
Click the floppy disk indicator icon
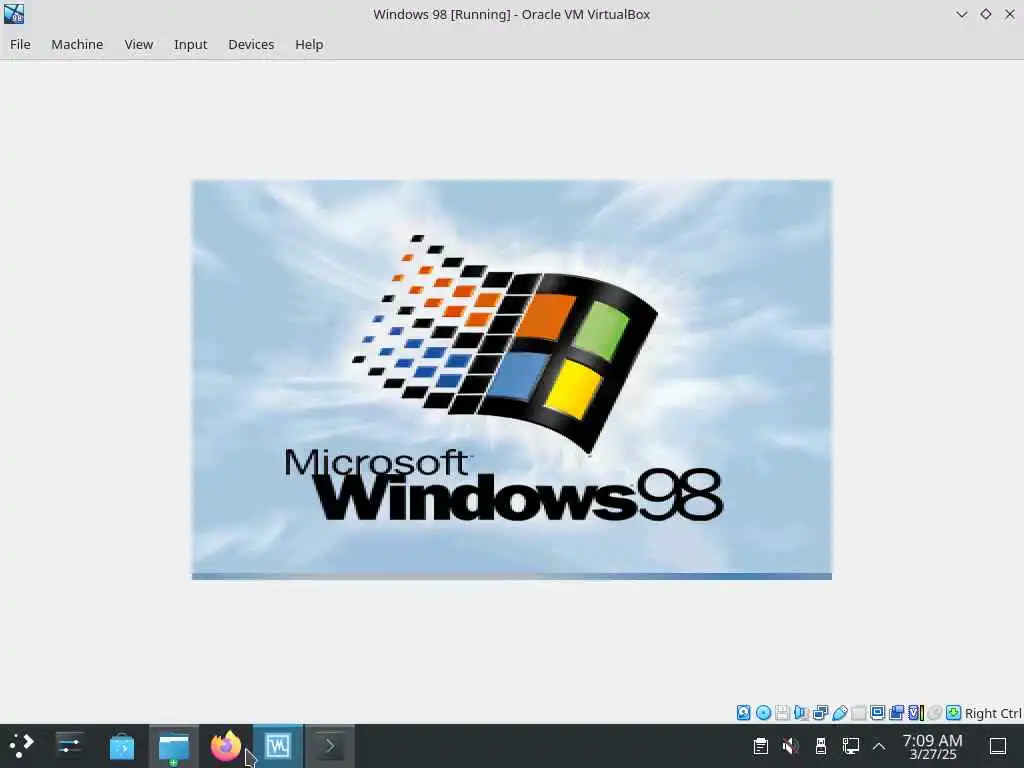[782, 712]
